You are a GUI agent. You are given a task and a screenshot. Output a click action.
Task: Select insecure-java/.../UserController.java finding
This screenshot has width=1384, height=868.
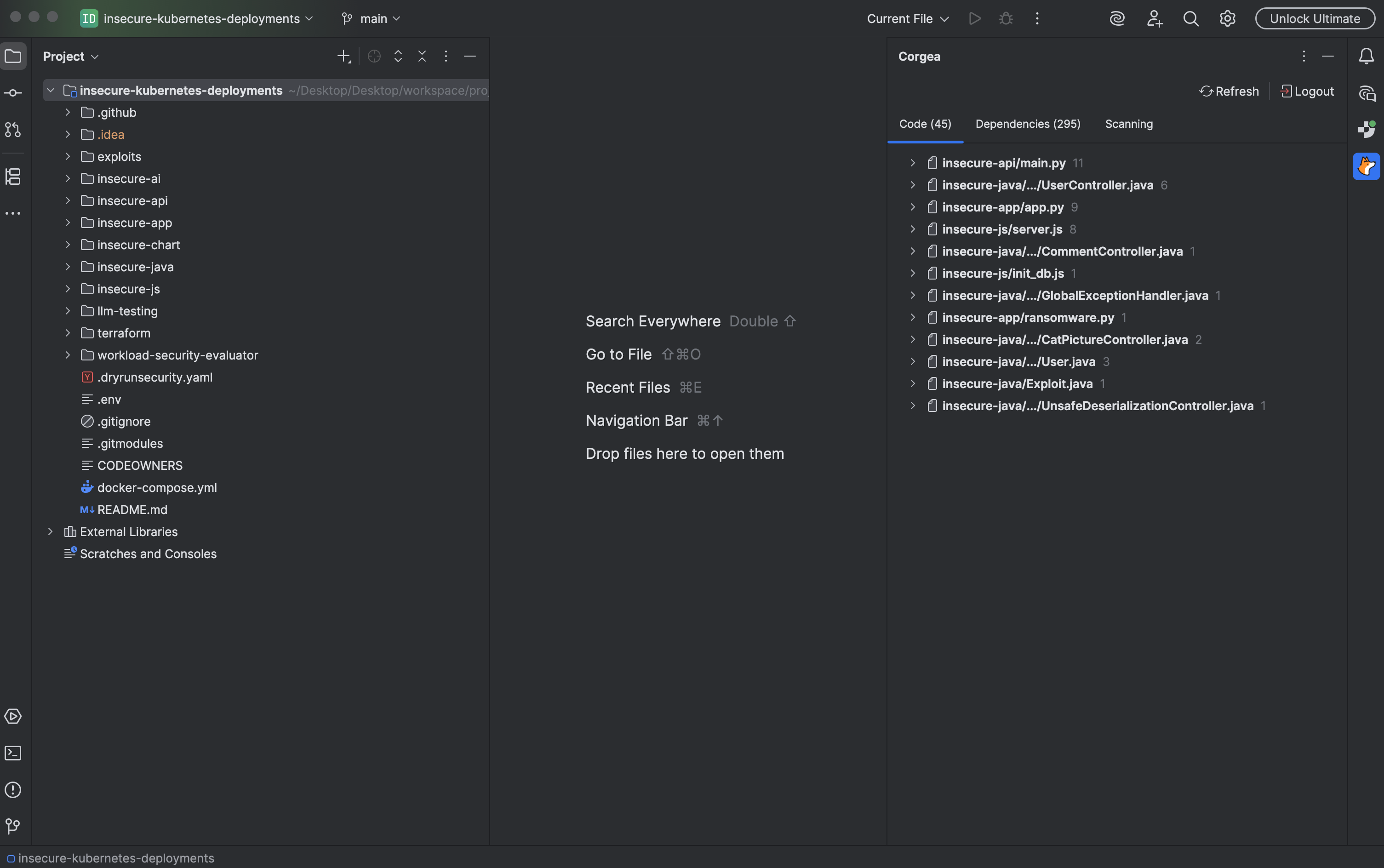(1047, 185)
